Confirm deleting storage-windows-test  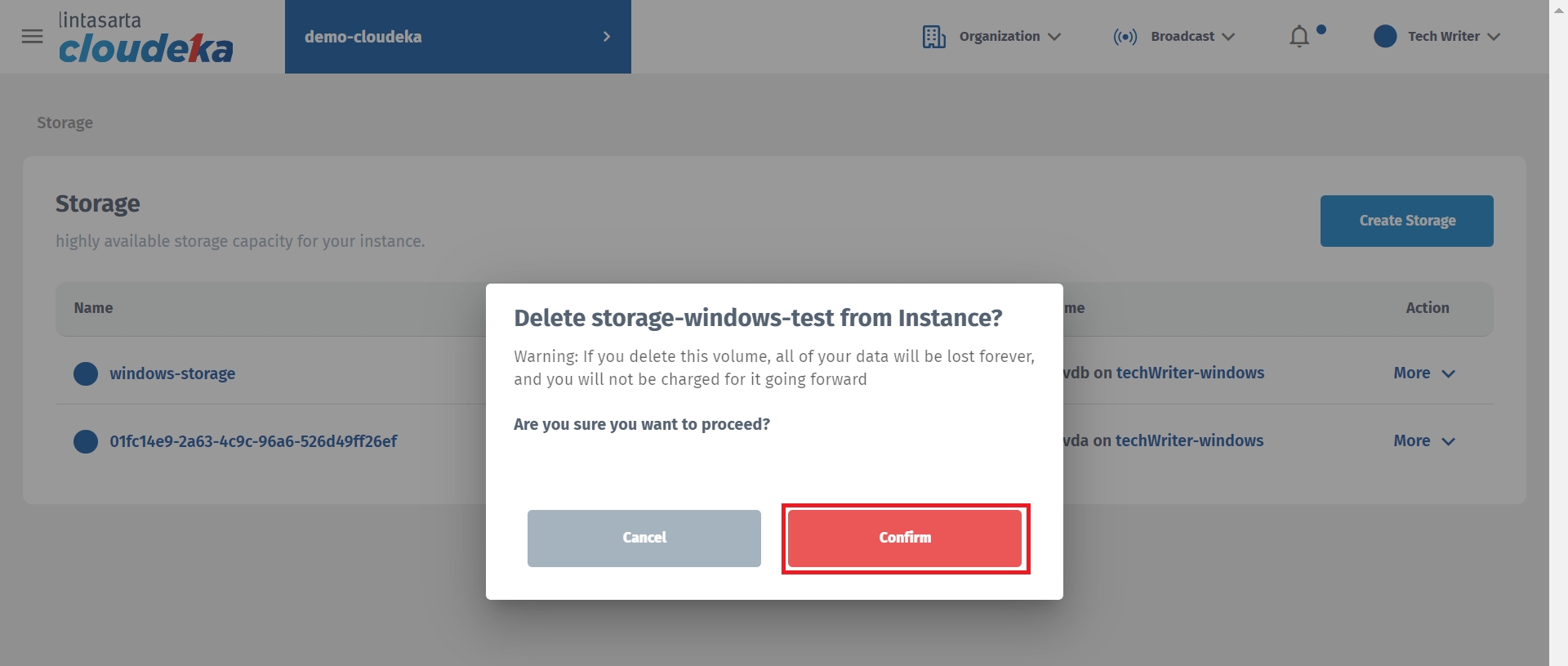tap(905, 539)
